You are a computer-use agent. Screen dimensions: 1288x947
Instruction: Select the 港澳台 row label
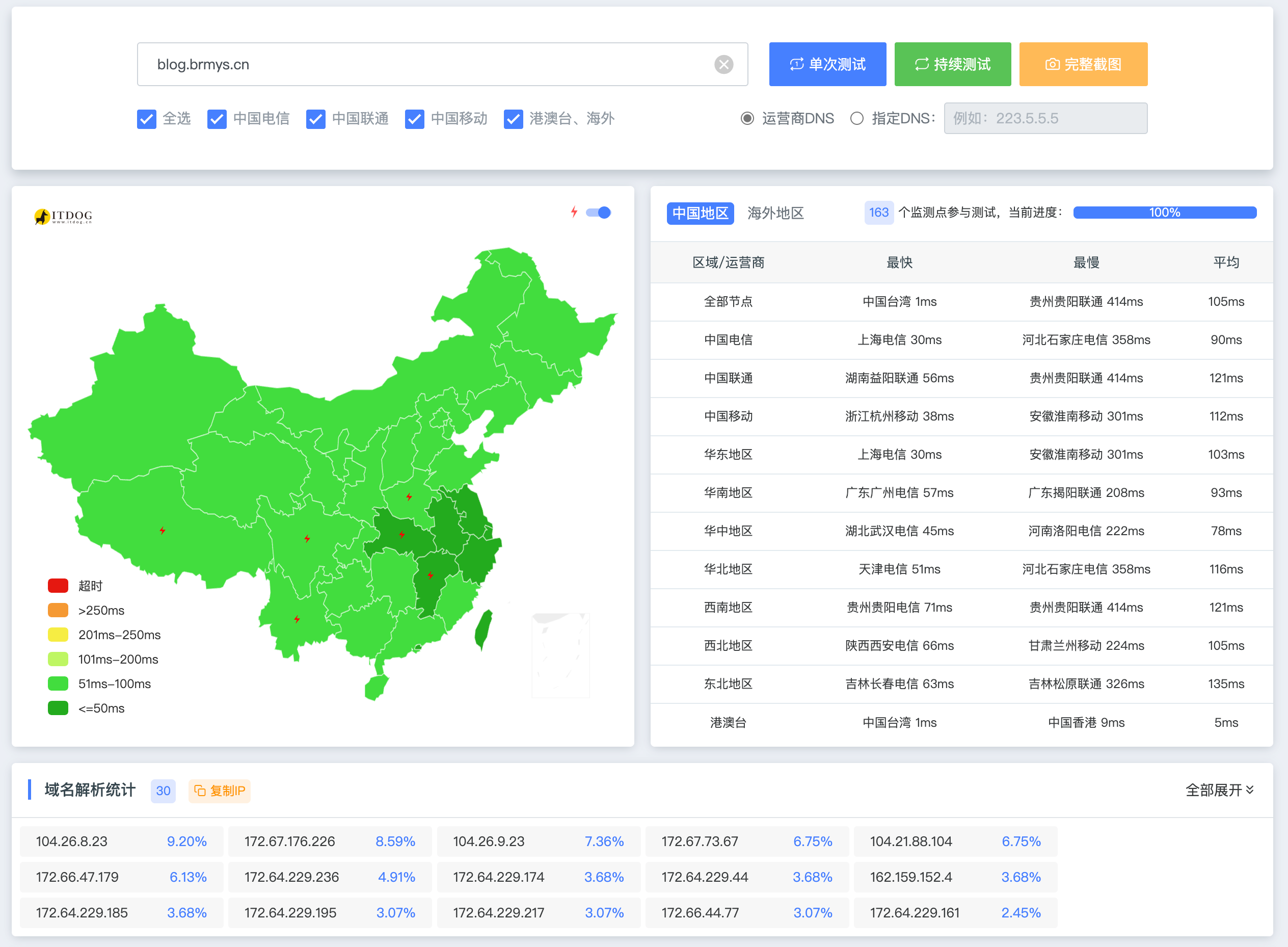click(728, 722)
